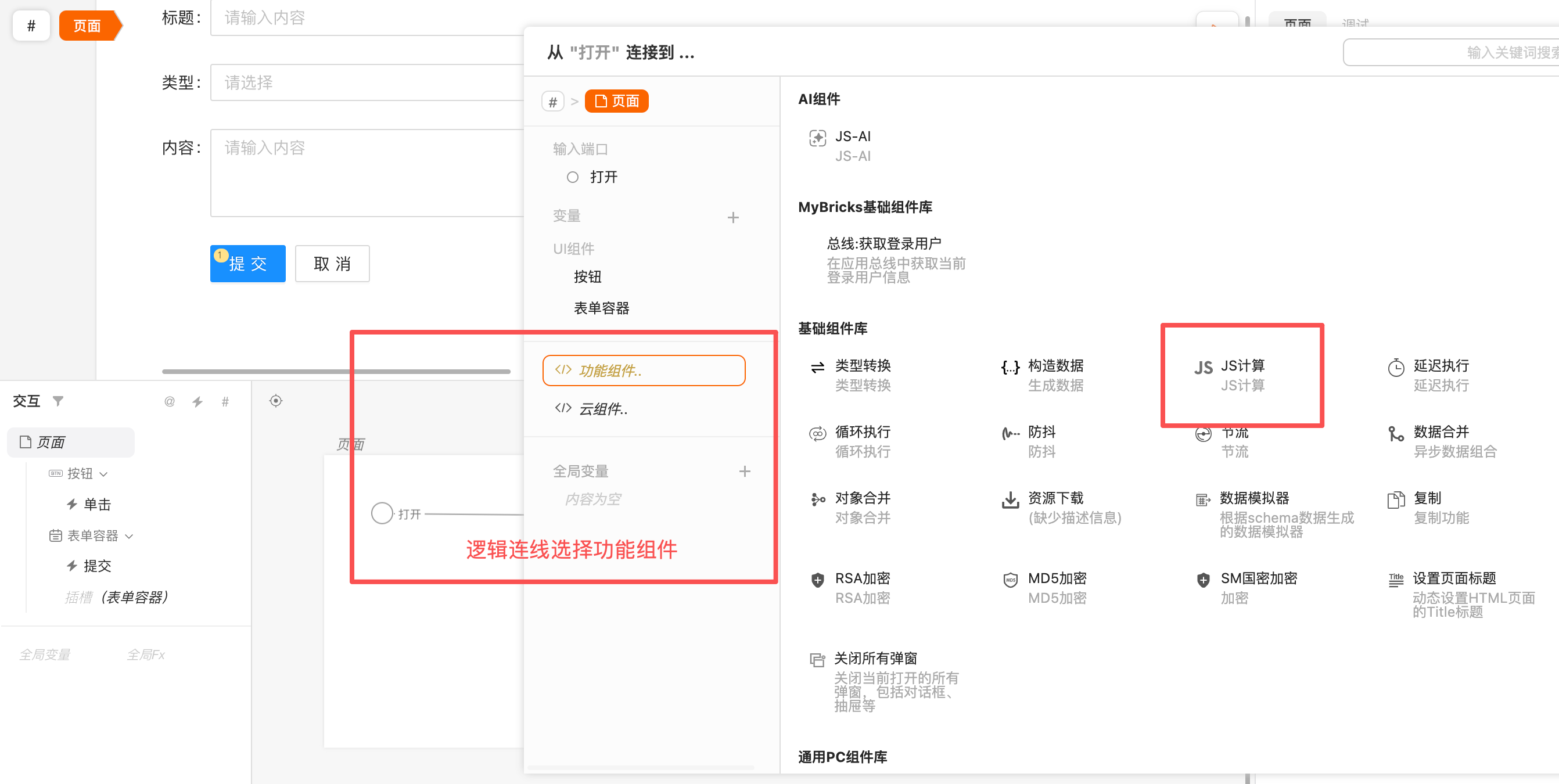
Task: Click the lightning filter icon in 交互 panel
Action: point(197,402)
